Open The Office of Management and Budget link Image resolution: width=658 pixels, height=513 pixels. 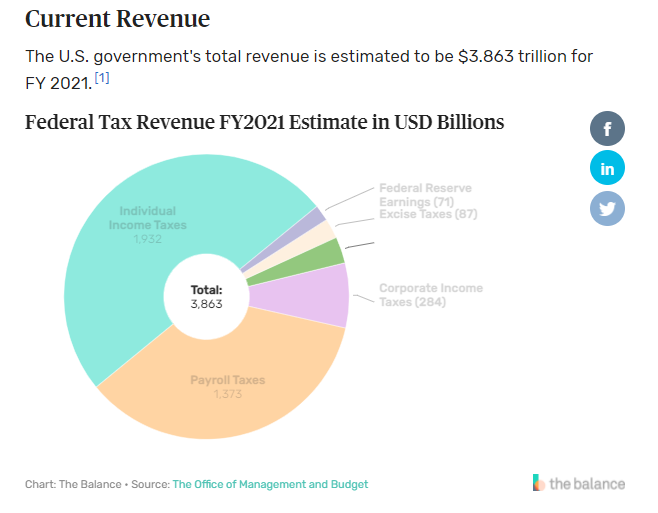click(270, 484)
